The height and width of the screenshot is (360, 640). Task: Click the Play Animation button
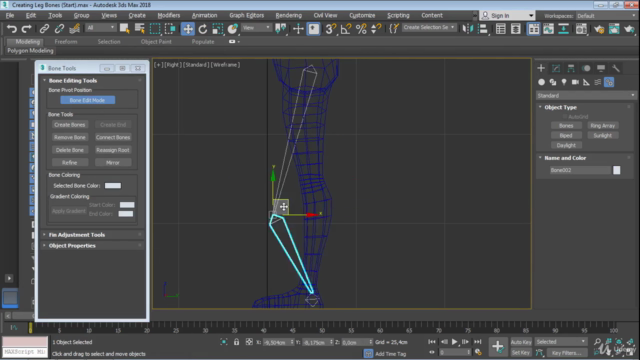[x=454, y=342]
